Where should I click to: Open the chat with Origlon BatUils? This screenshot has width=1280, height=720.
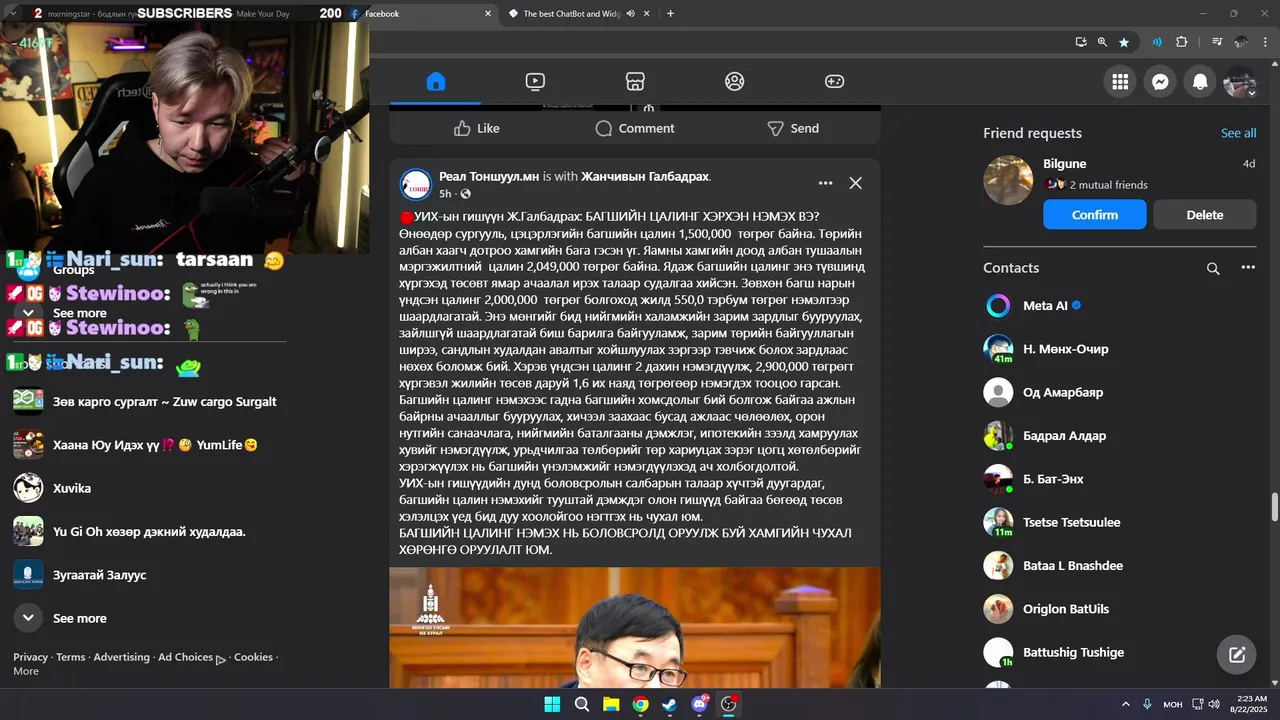click(1120, 609)
